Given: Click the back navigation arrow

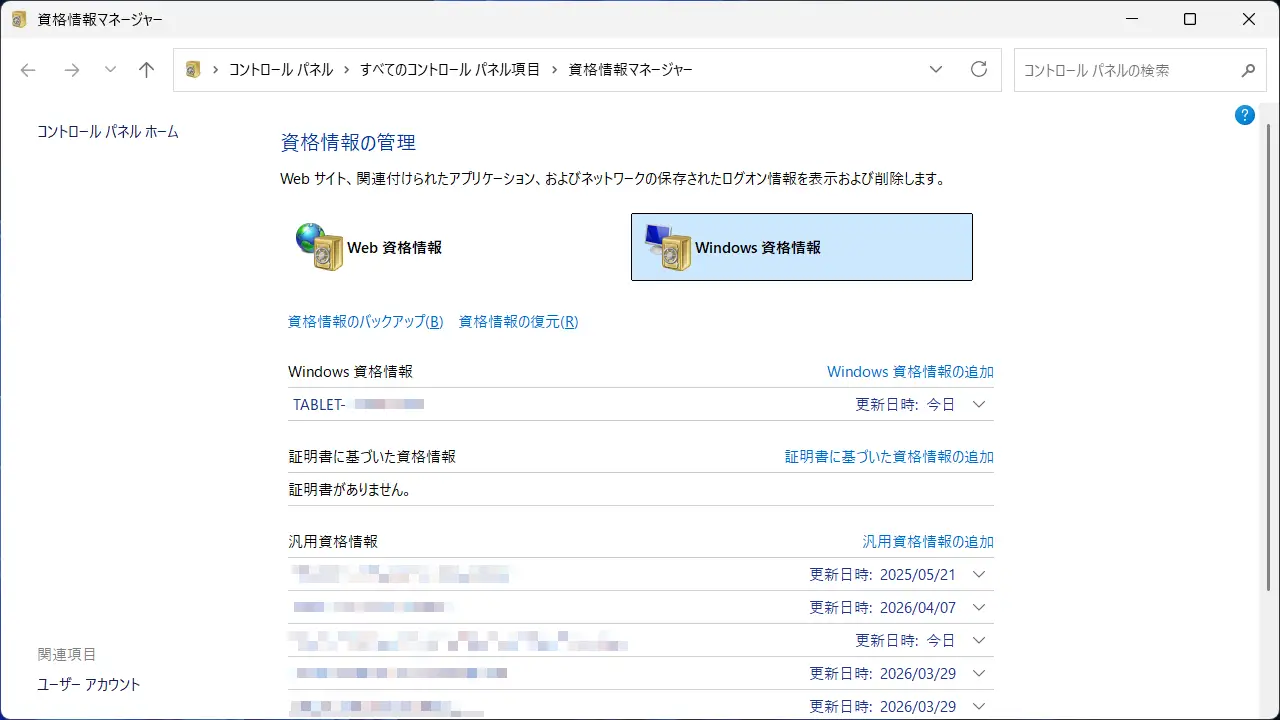Looking at the screenshot, I should pyautogui.click(x=28, y=70).
